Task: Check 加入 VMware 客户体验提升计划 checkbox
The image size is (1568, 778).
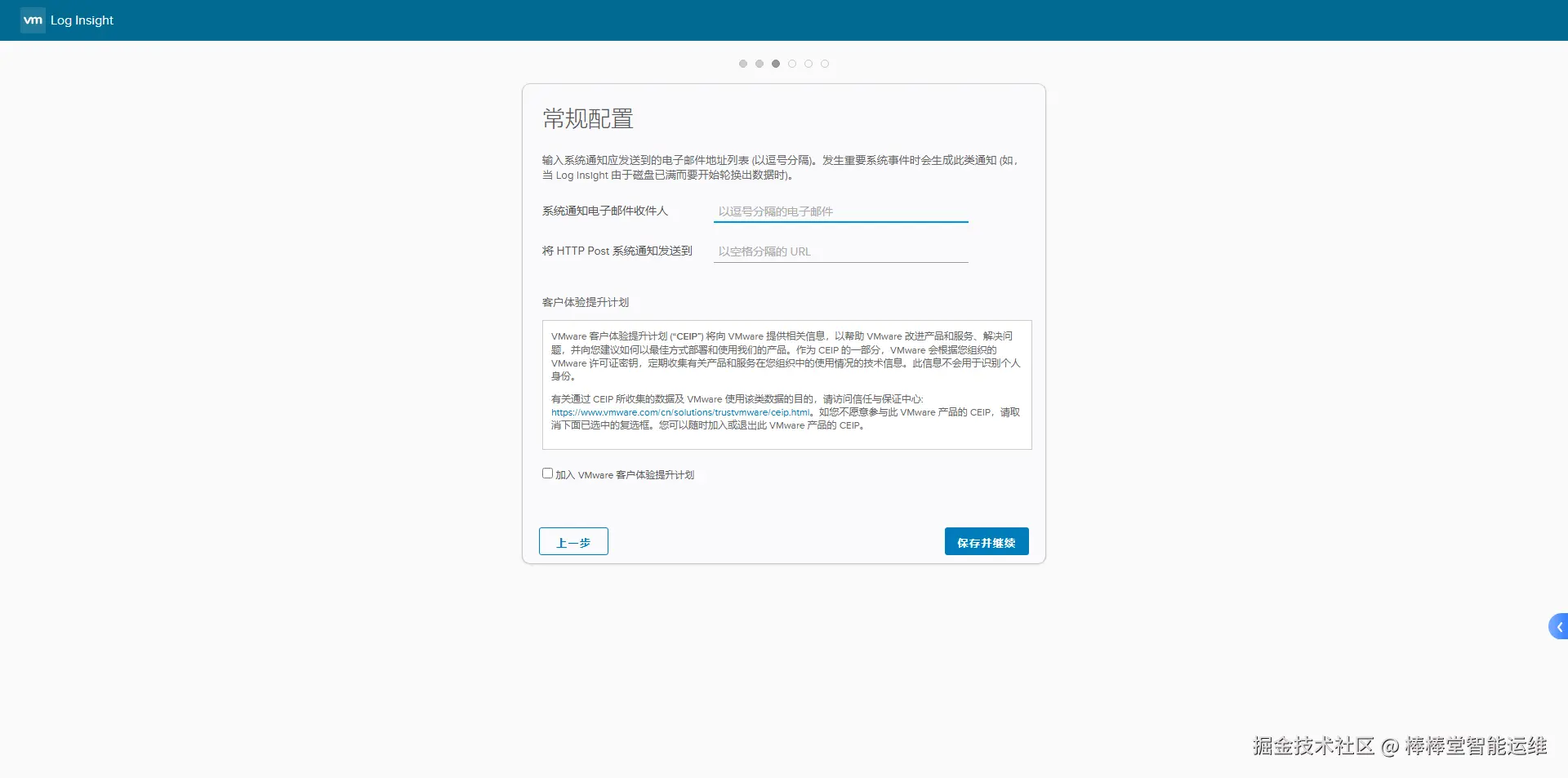Action: pyautogui.click(x=547, y=473)
